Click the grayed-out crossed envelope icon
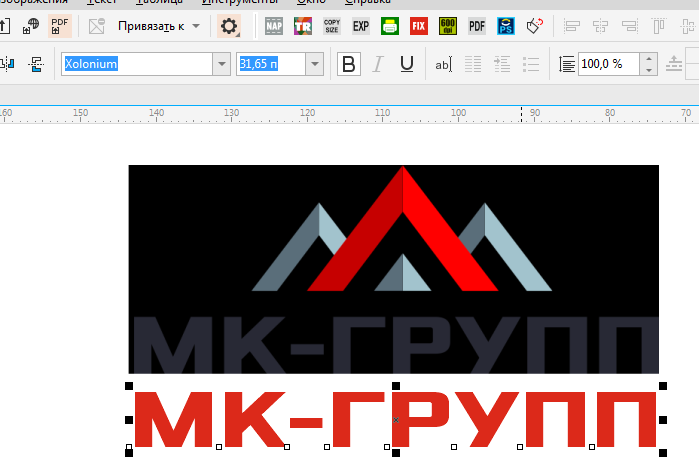The image size is (699, 470). [97, 26]
